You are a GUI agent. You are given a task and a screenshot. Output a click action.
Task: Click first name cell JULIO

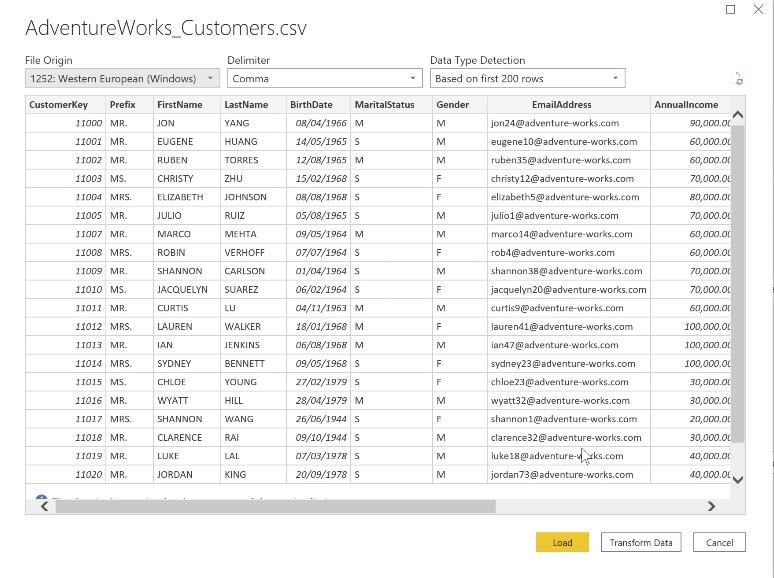[x=187, y=216]
